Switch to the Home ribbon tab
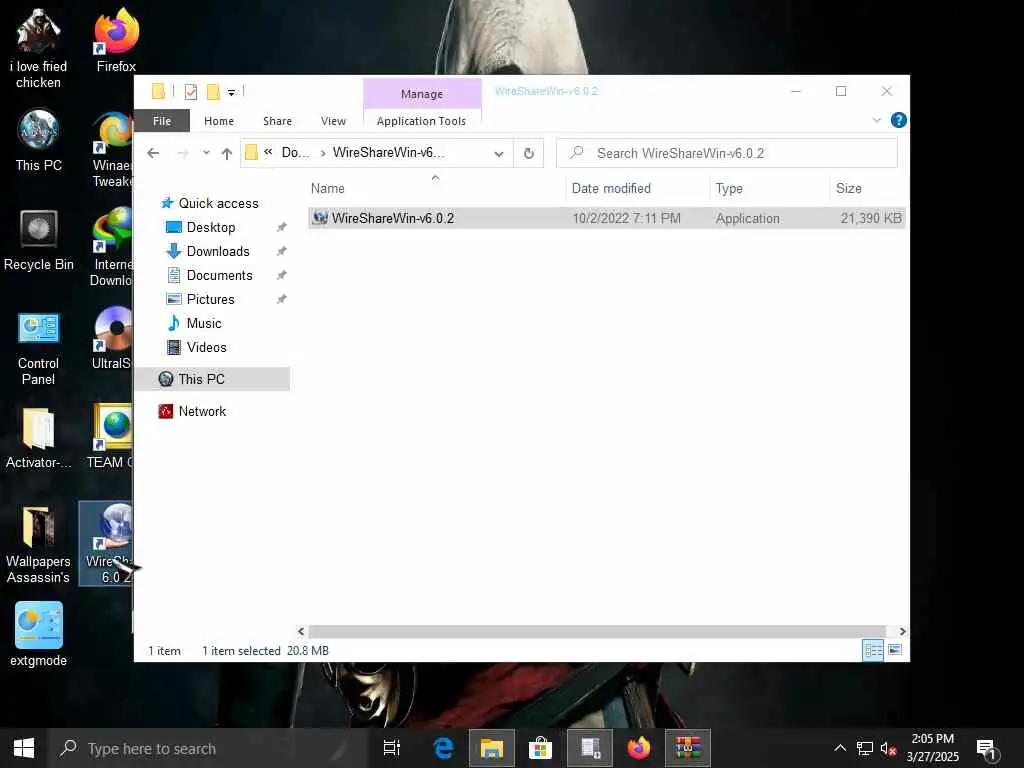 click(219, 121)
